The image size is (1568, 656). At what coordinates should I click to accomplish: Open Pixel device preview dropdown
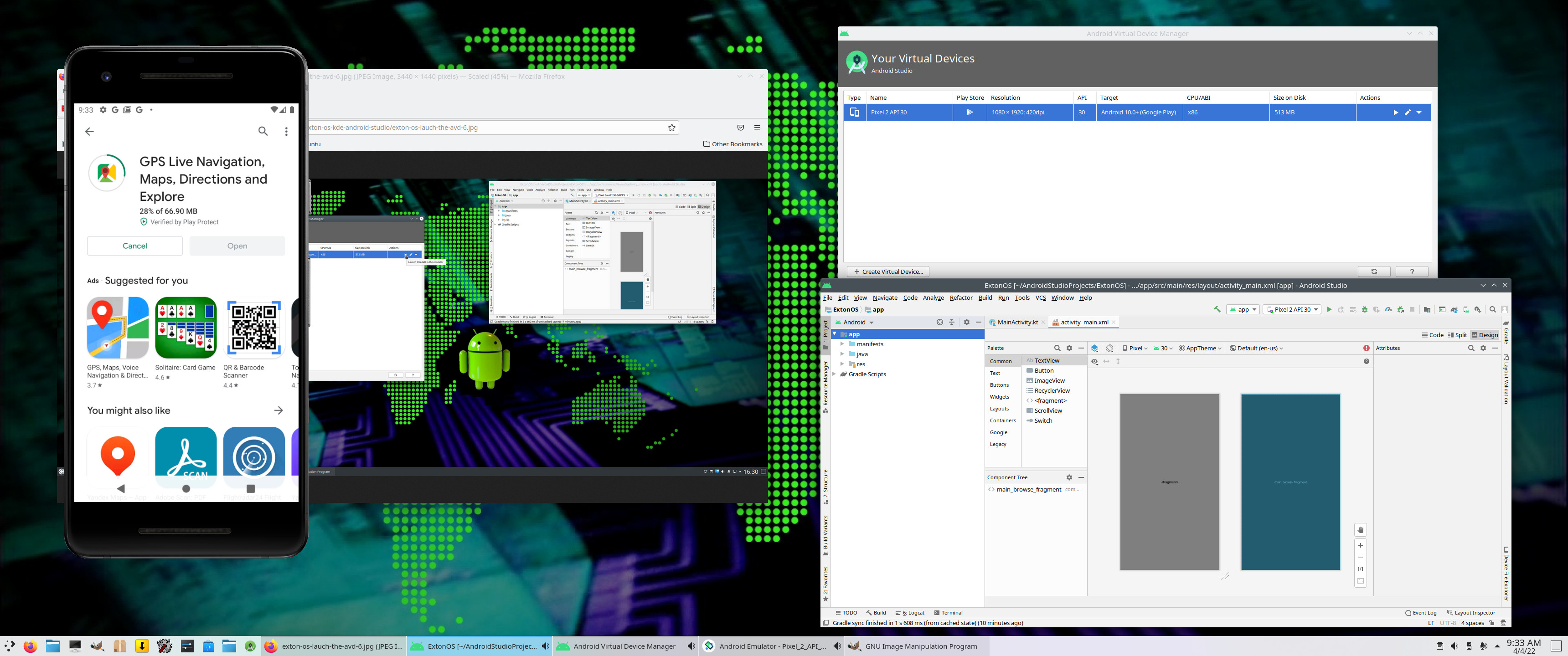(x=1135, y=348)
